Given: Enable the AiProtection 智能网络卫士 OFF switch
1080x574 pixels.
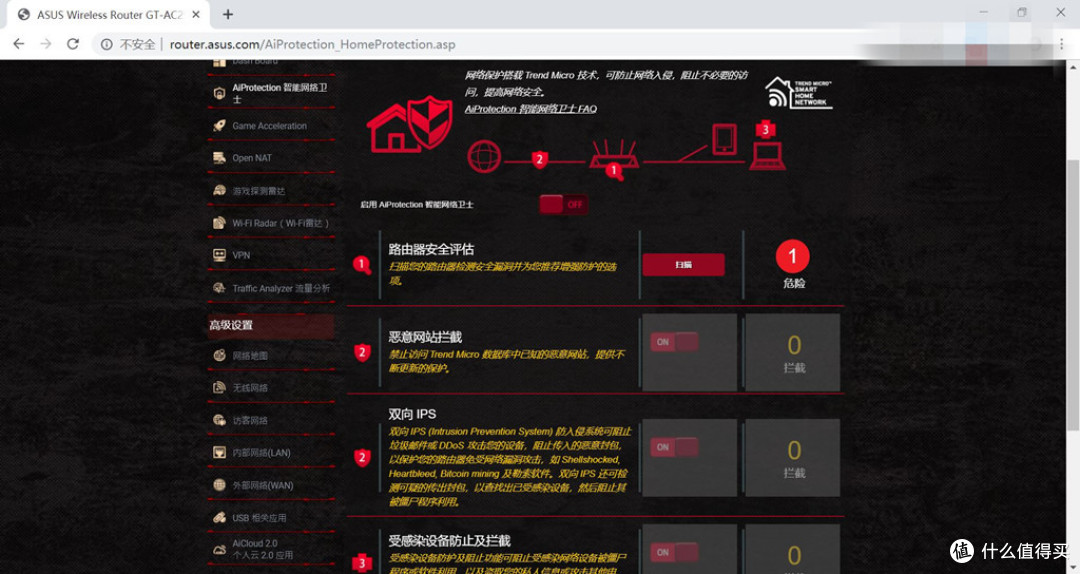Looking at the screenshot, I should pyautogui.click(x=563, y=204).
